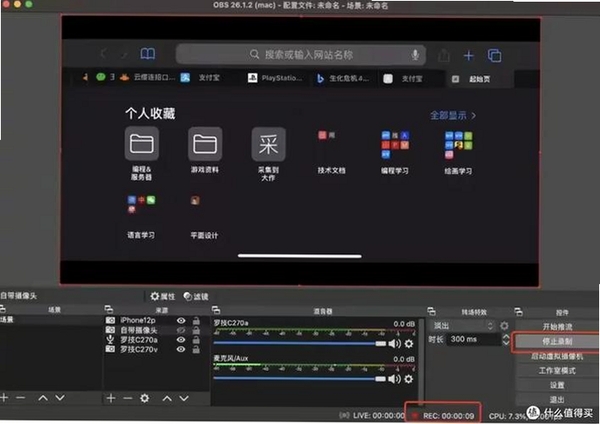The height and width of the screenshot is (424, 600).
Task: Pop out the 来源 dock panel
Action: 109,309
